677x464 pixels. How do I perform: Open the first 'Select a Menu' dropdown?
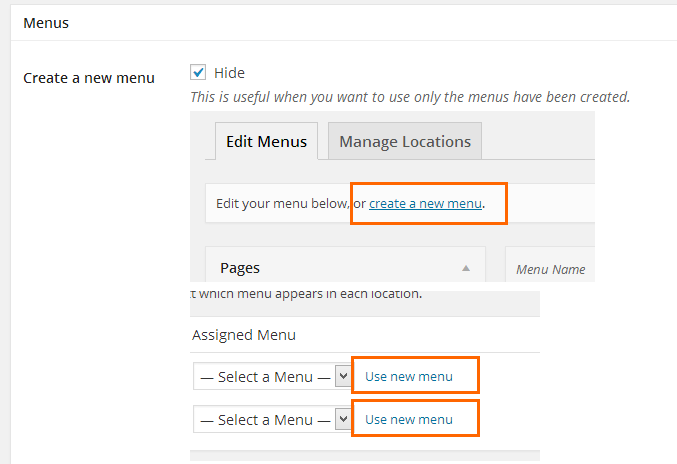tap(264, 377)
